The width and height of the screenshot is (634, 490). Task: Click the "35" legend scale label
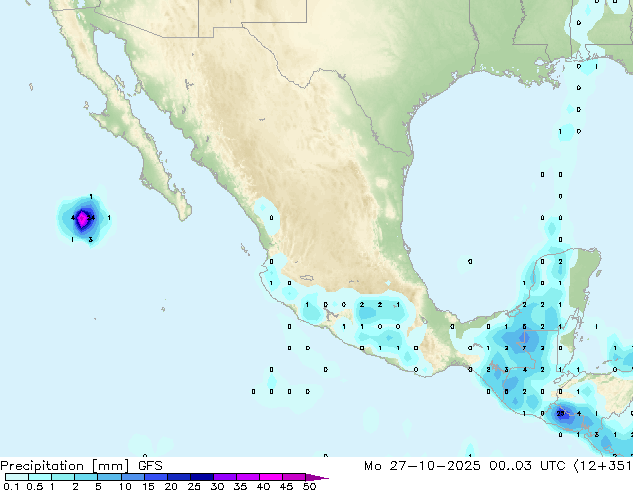click(x=240, y=486)
